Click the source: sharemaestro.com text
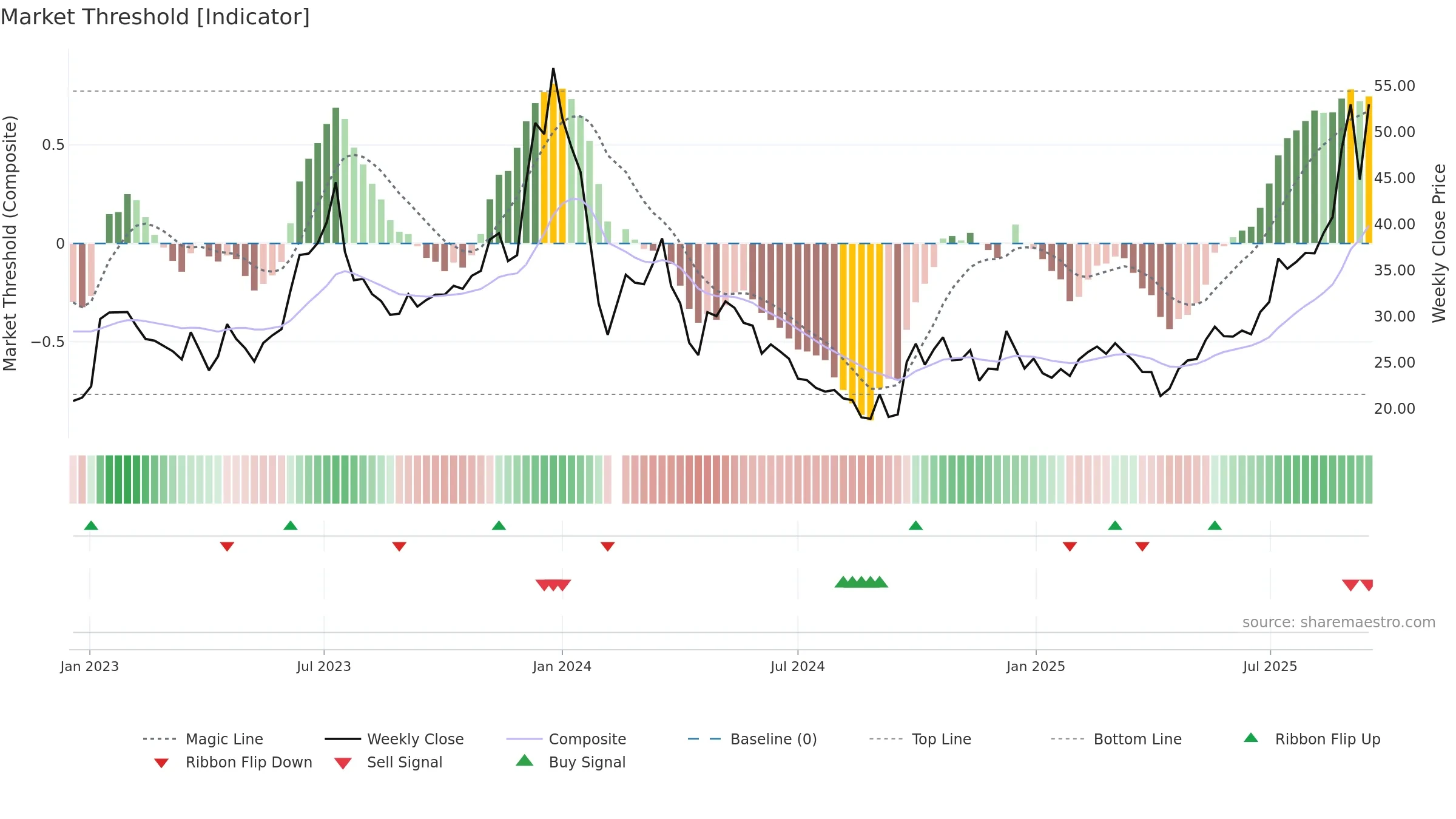This screenshot has width=1456, height=819. coord(1339,622)
